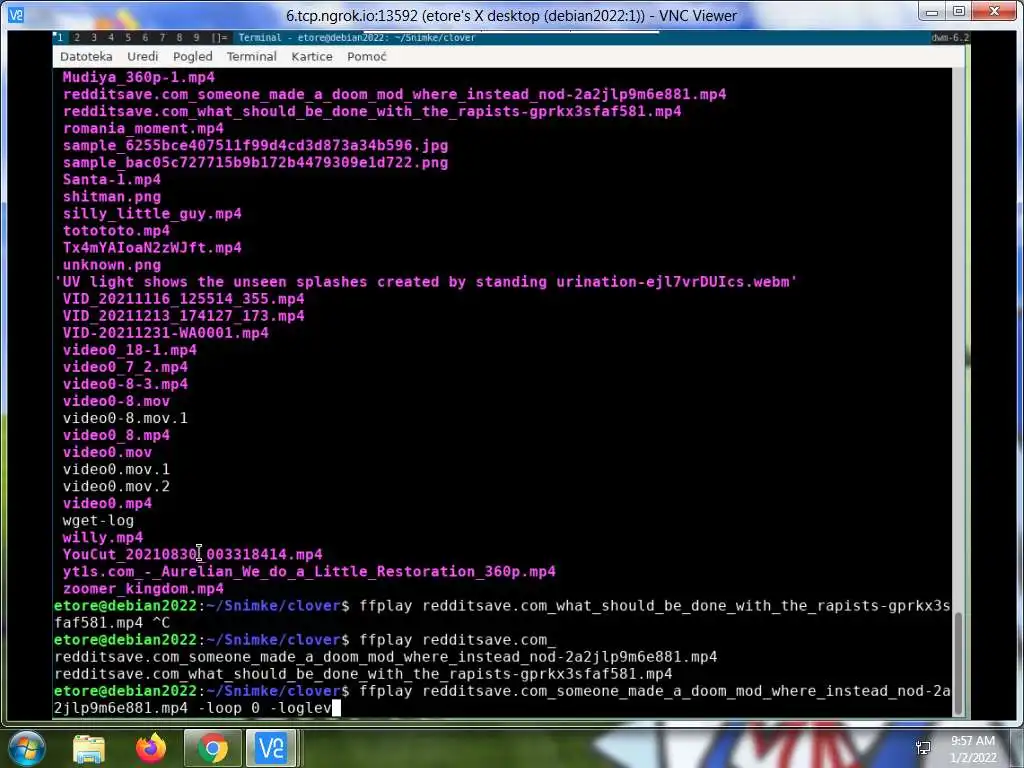Switch to dwm tag 9
1024x768 pixels.
[x=196, y=38]
